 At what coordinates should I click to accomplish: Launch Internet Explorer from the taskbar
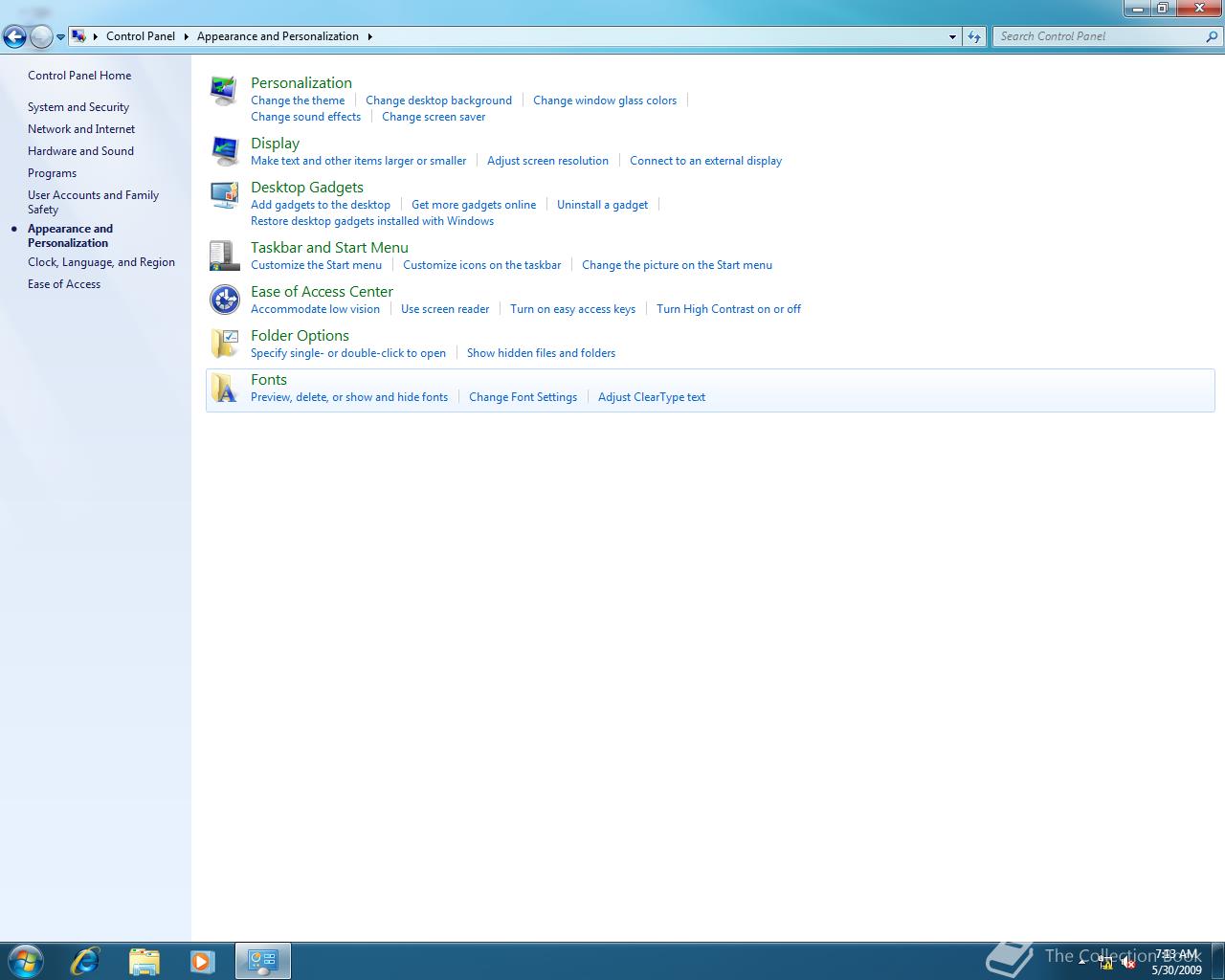point(85,961)
